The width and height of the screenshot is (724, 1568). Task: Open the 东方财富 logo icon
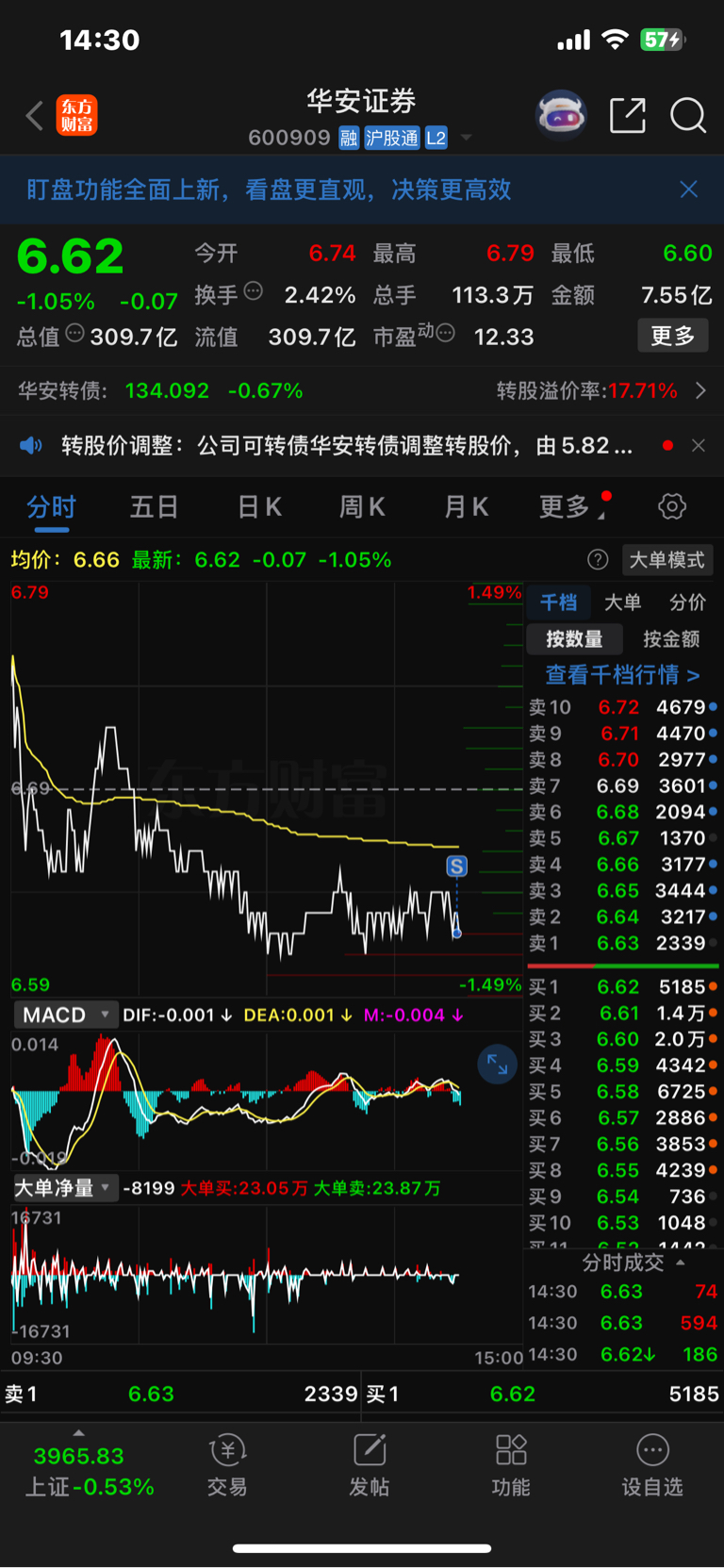coord(76,115)
